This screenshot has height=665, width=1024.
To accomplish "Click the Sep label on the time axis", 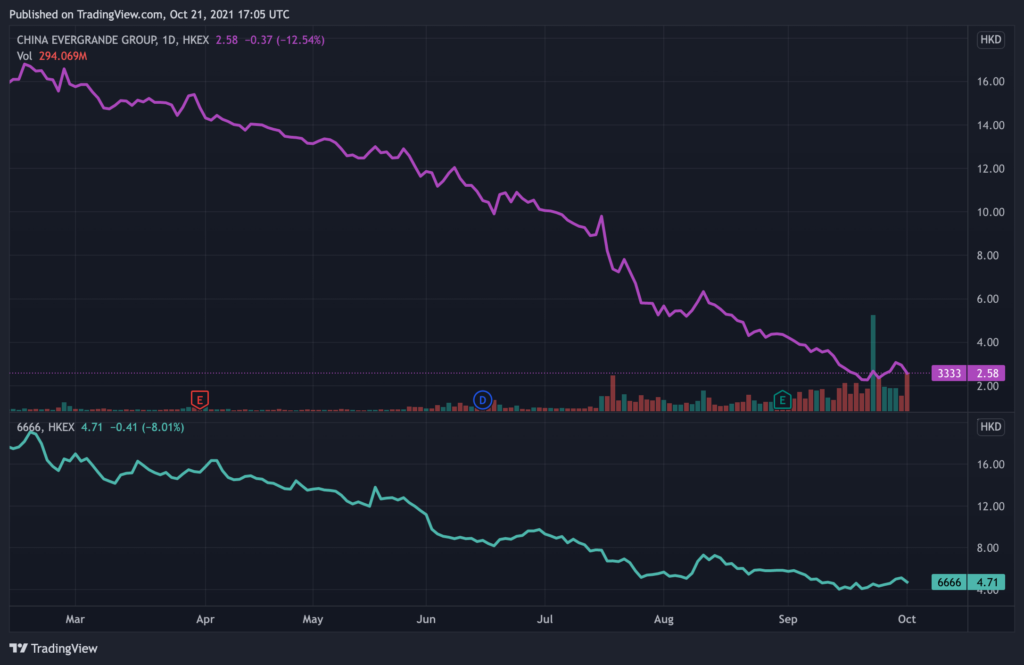I will (788, 619).
